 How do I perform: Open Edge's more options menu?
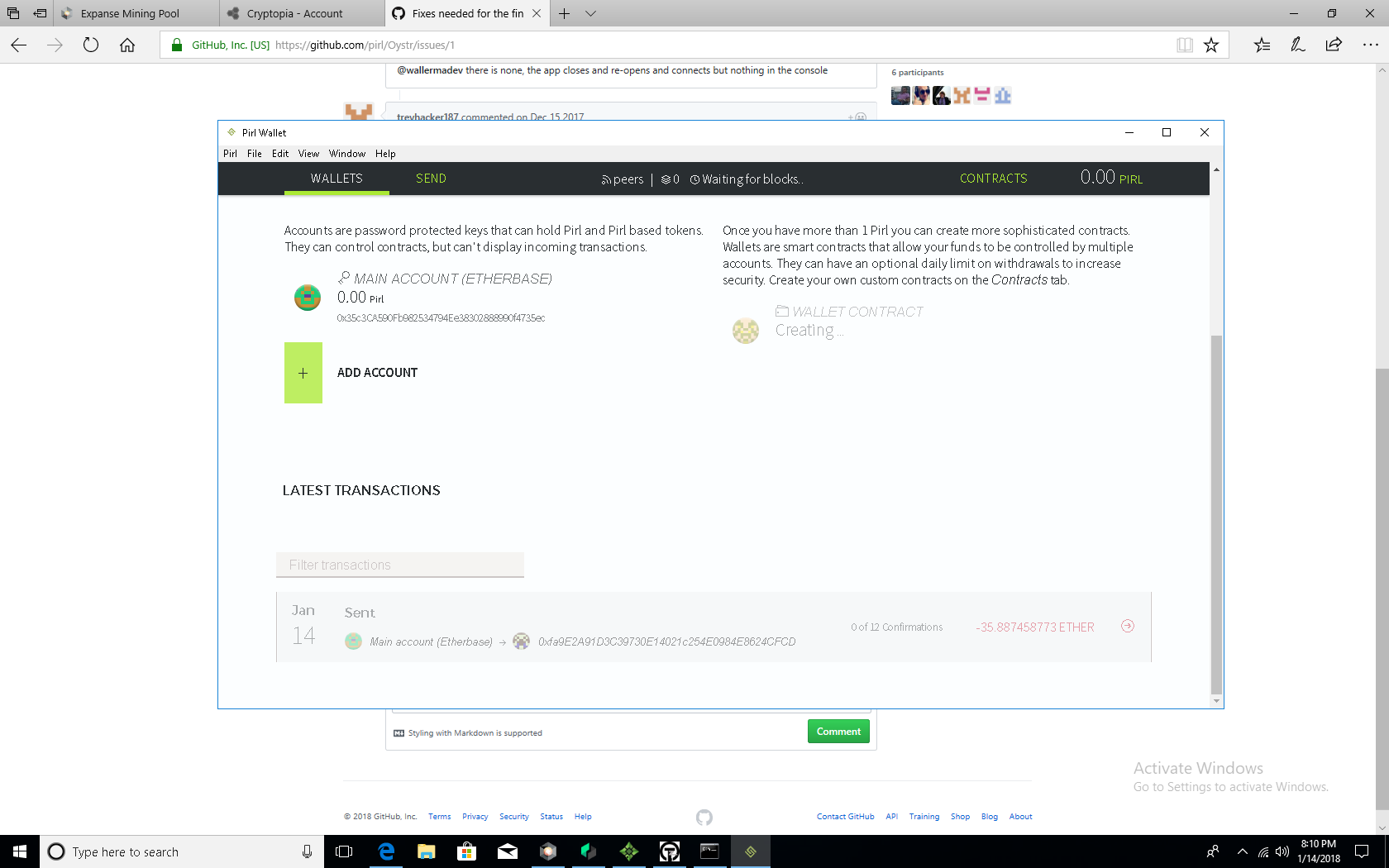1369,45
